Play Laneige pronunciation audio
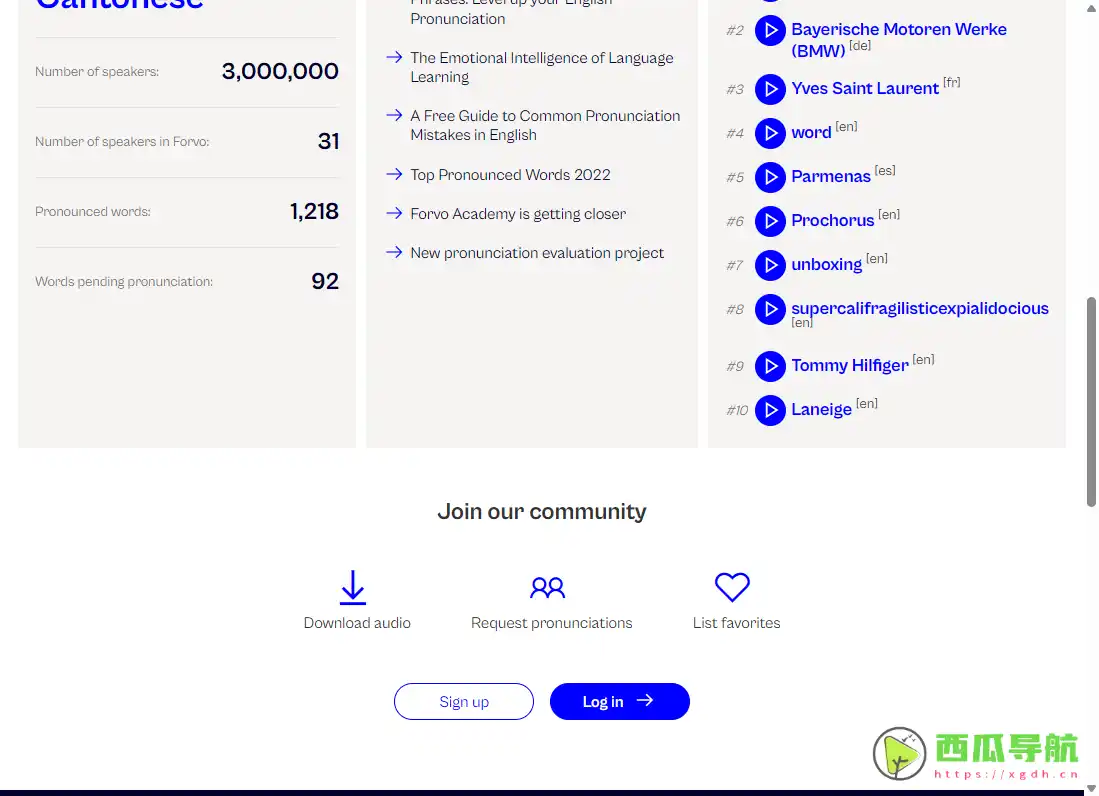The height and width of the screenshot is (796, 1099). (x=770, y=411)
